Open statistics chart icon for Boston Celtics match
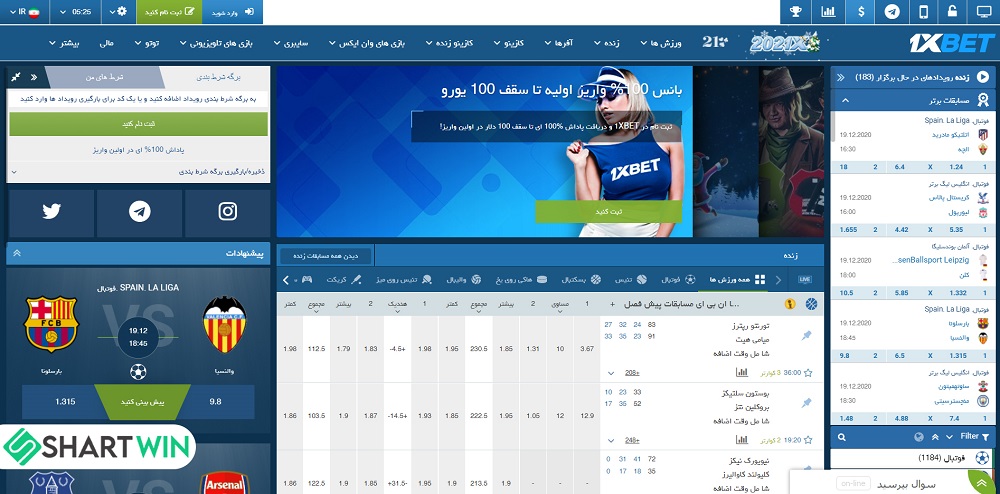Image resolution: width=1000 pixels, height=494 pixels. click(x=742, y=439)
